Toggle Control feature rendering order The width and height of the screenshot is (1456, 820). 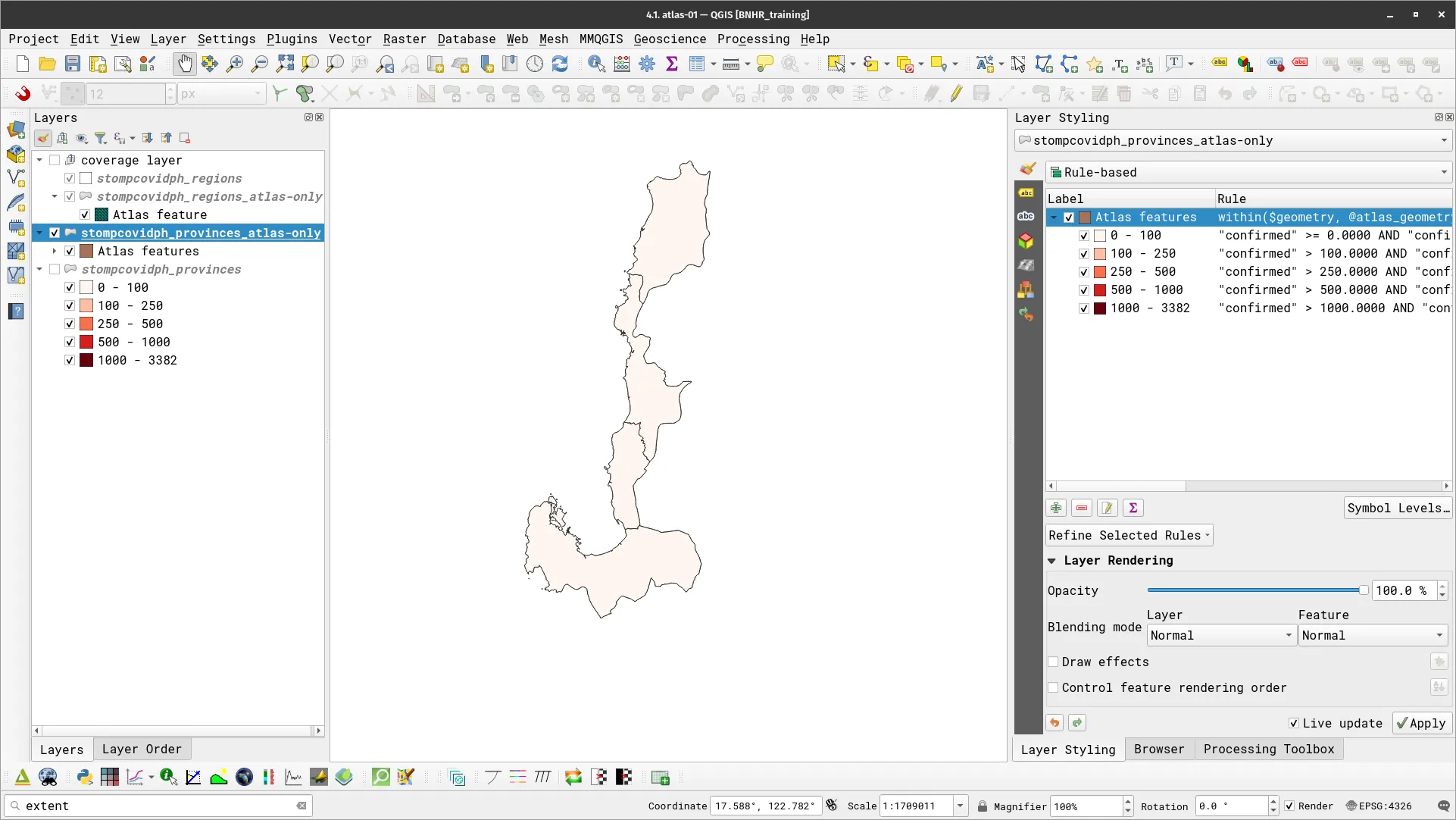click(1053, 687)
